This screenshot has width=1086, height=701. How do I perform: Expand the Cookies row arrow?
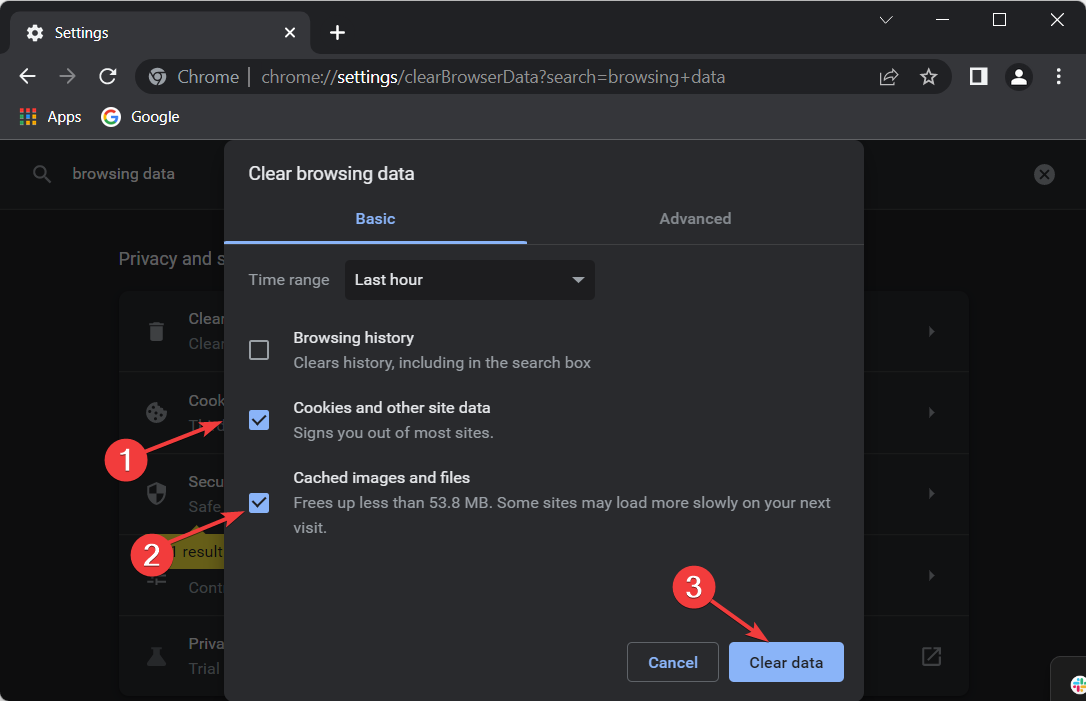[932, 412]
